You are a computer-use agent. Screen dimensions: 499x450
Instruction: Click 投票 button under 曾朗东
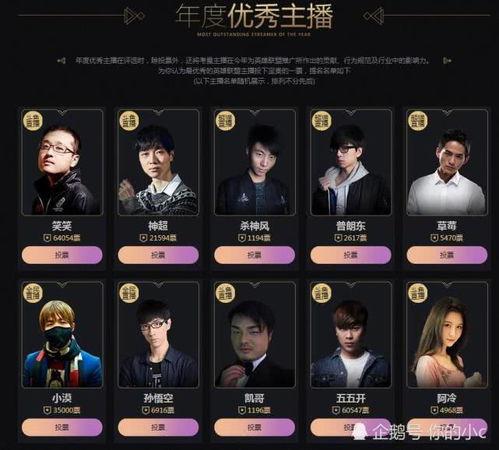tap(351, 255)
